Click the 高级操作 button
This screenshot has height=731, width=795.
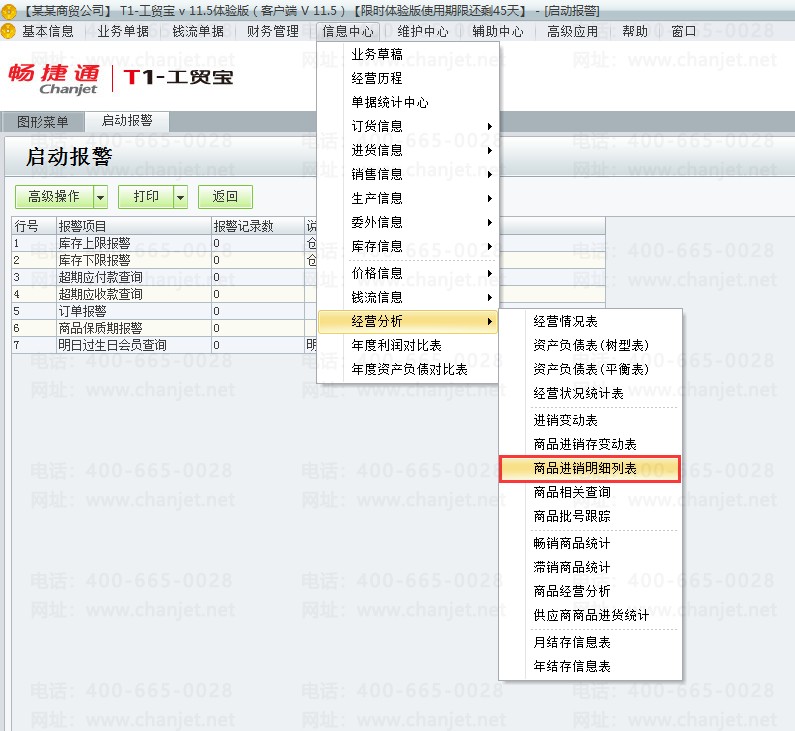tap(54, 196)
